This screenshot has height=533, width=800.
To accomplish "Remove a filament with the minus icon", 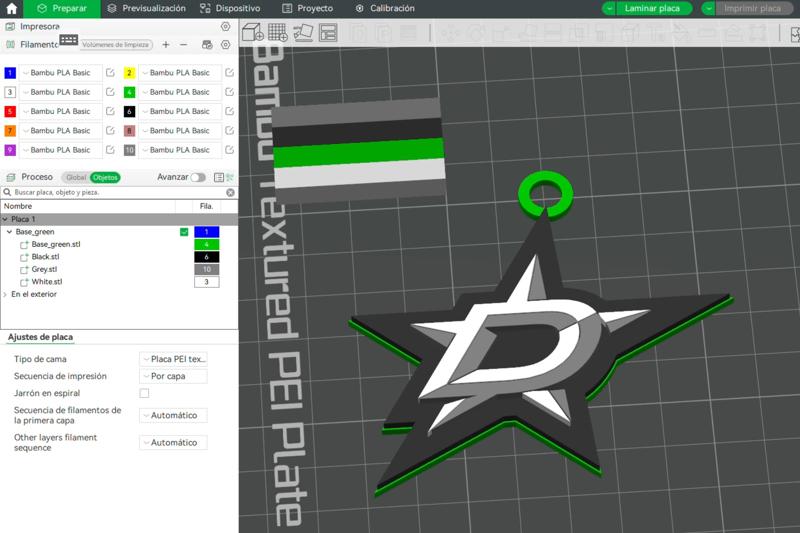I will tap(184, 45).
